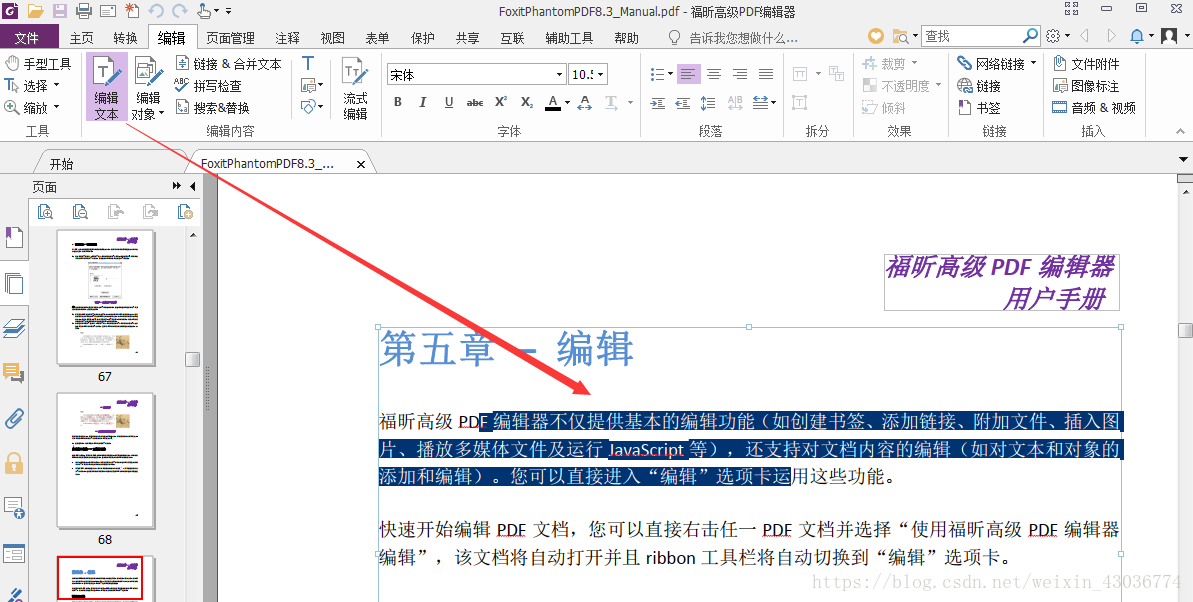Open the security lock panel
The image size is (1193, 602).
(x=14, y=463)
